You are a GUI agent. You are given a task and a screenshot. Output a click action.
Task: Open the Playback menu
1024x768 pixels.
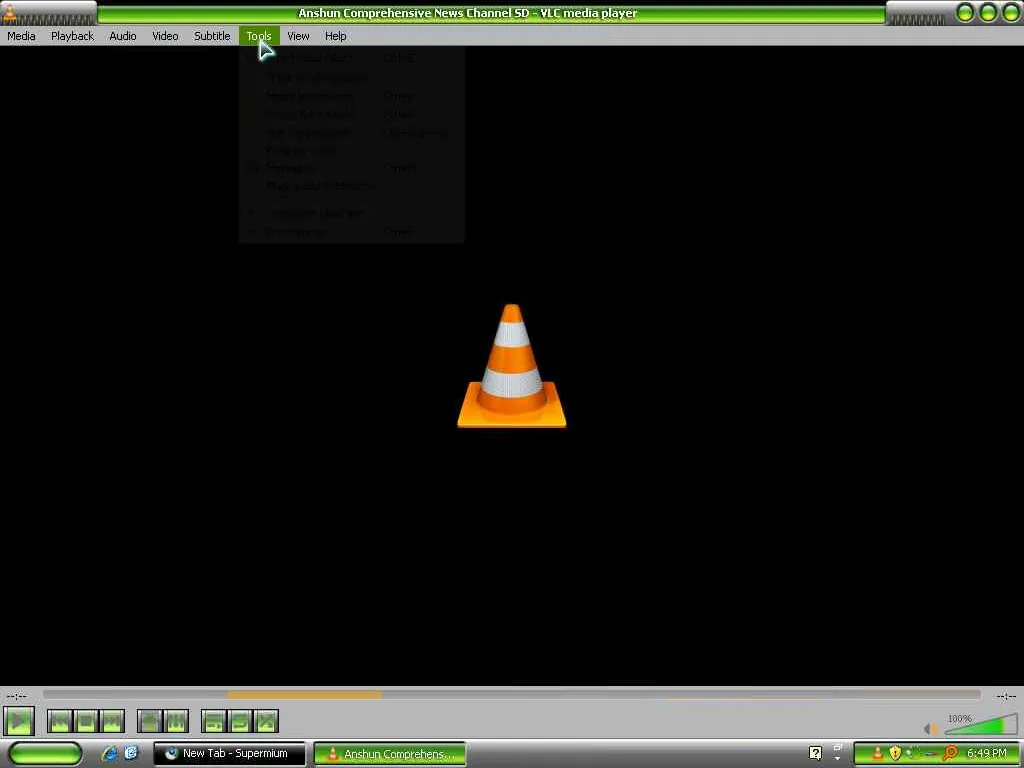pyautogui.click(x=72, y=36)
